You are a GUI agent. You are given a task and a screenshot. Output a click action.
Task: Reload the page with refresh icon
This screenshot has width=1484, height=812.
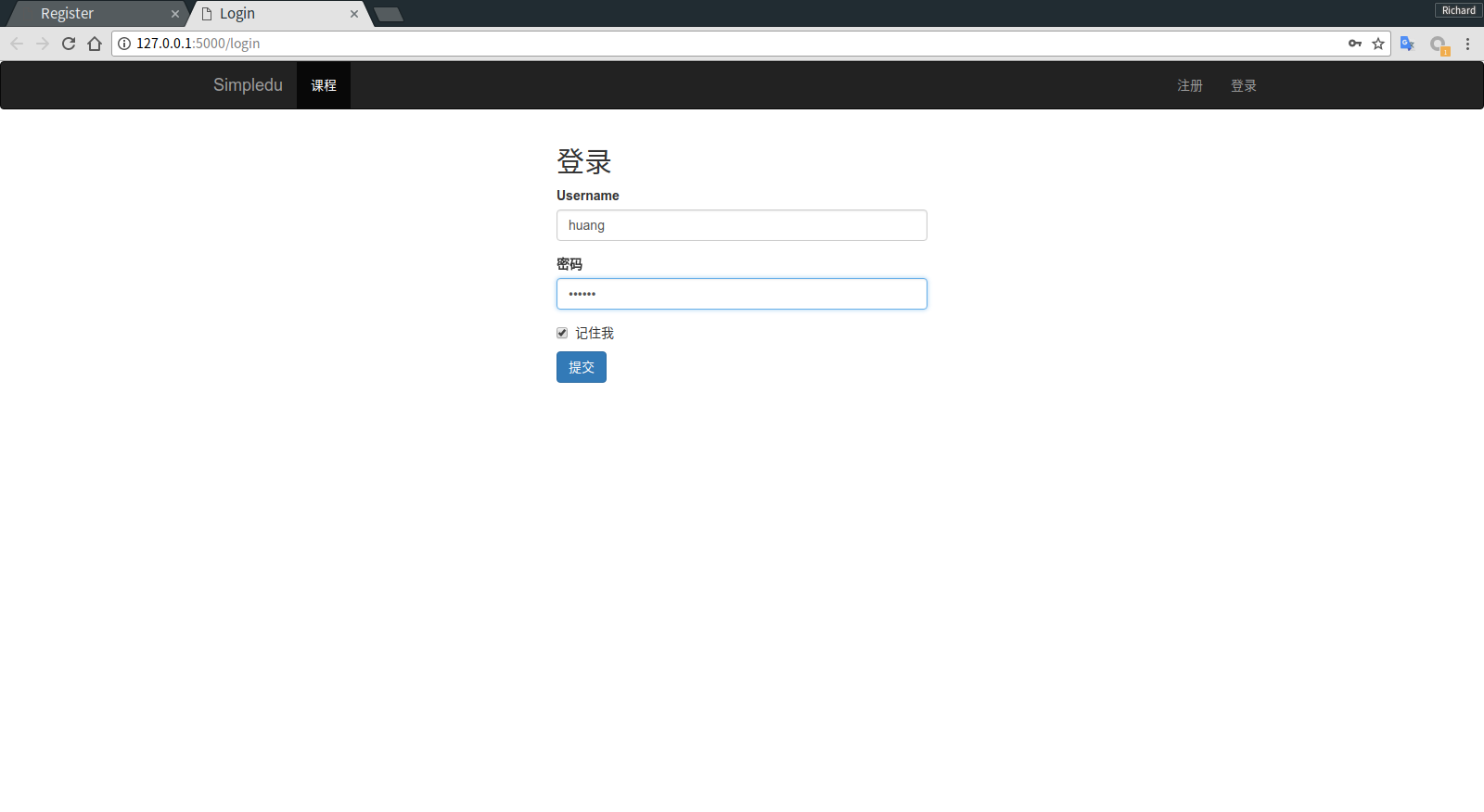point(69,44)
